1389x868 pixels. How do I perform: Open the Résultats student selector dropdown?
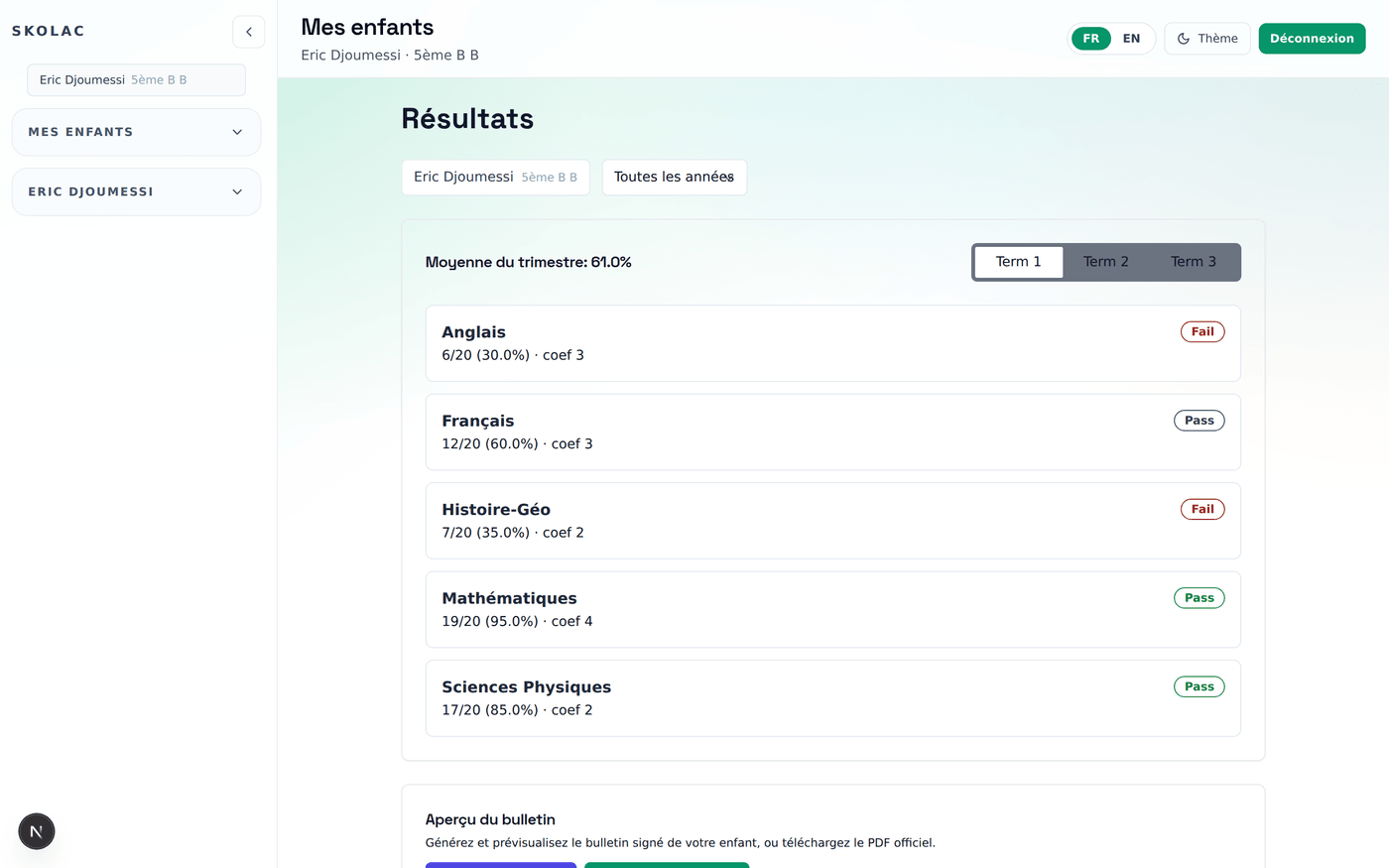click(x=496, y=178)
